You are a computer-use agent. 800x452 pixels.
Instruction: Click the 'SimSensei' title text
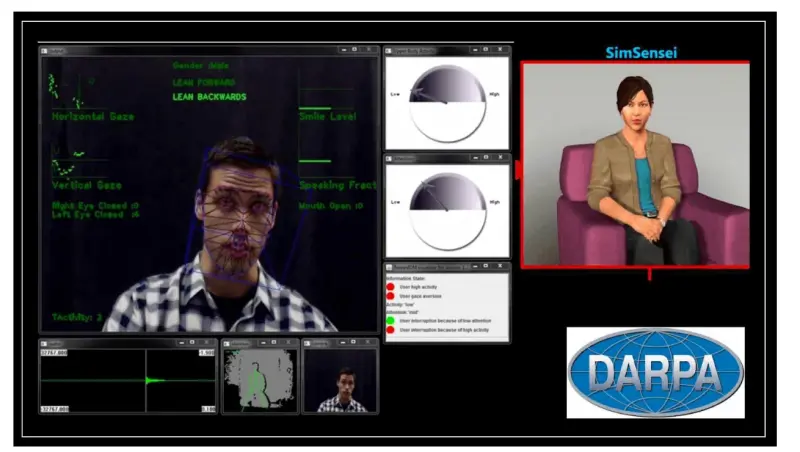(641, 53)
